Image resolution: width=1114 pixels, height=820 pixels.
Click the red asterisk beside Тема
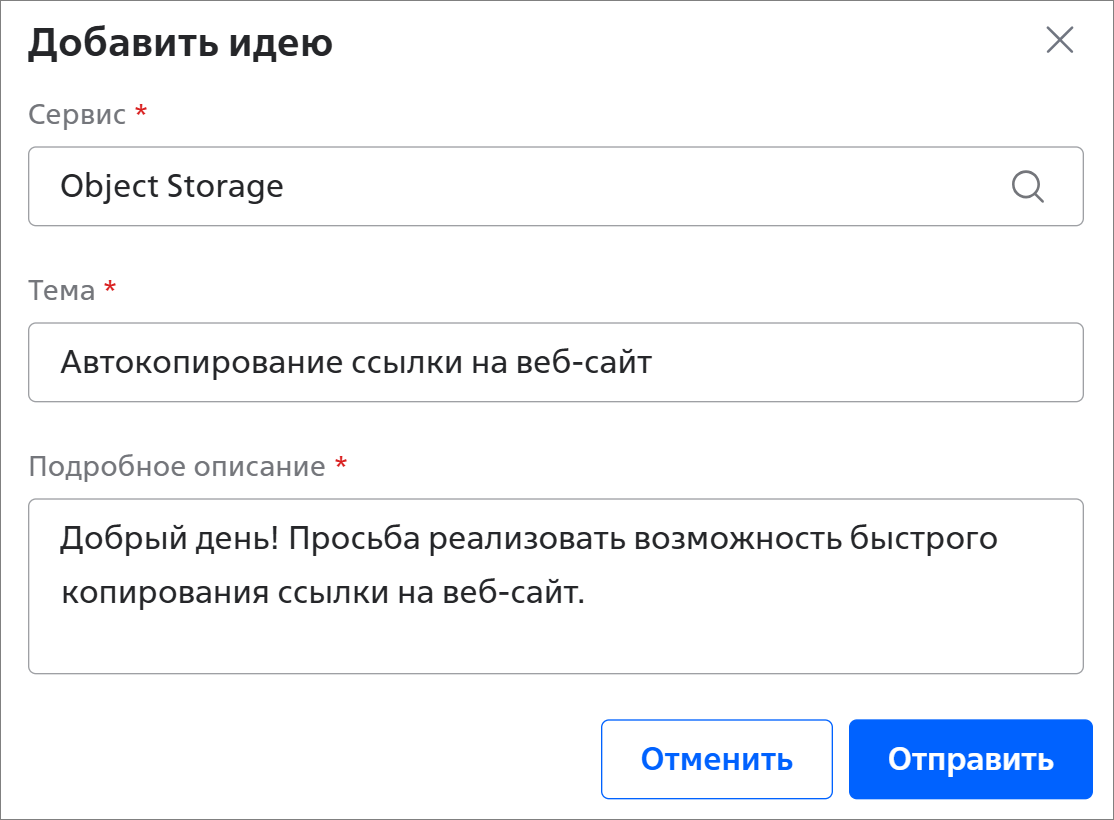(110, 287)
